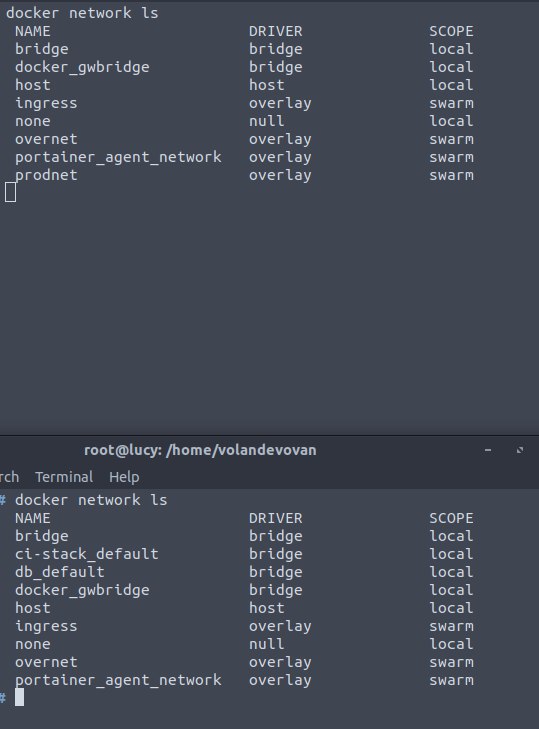Maximize the root@lucy terminal window
The image size is (539, 729).
point(520,450)
